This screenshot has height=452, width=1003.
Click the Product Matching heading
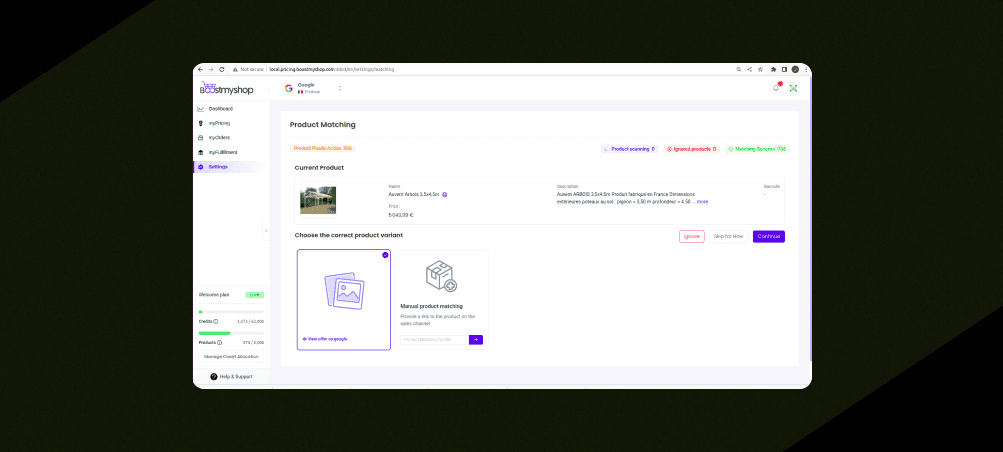click(x=322, y=125)
